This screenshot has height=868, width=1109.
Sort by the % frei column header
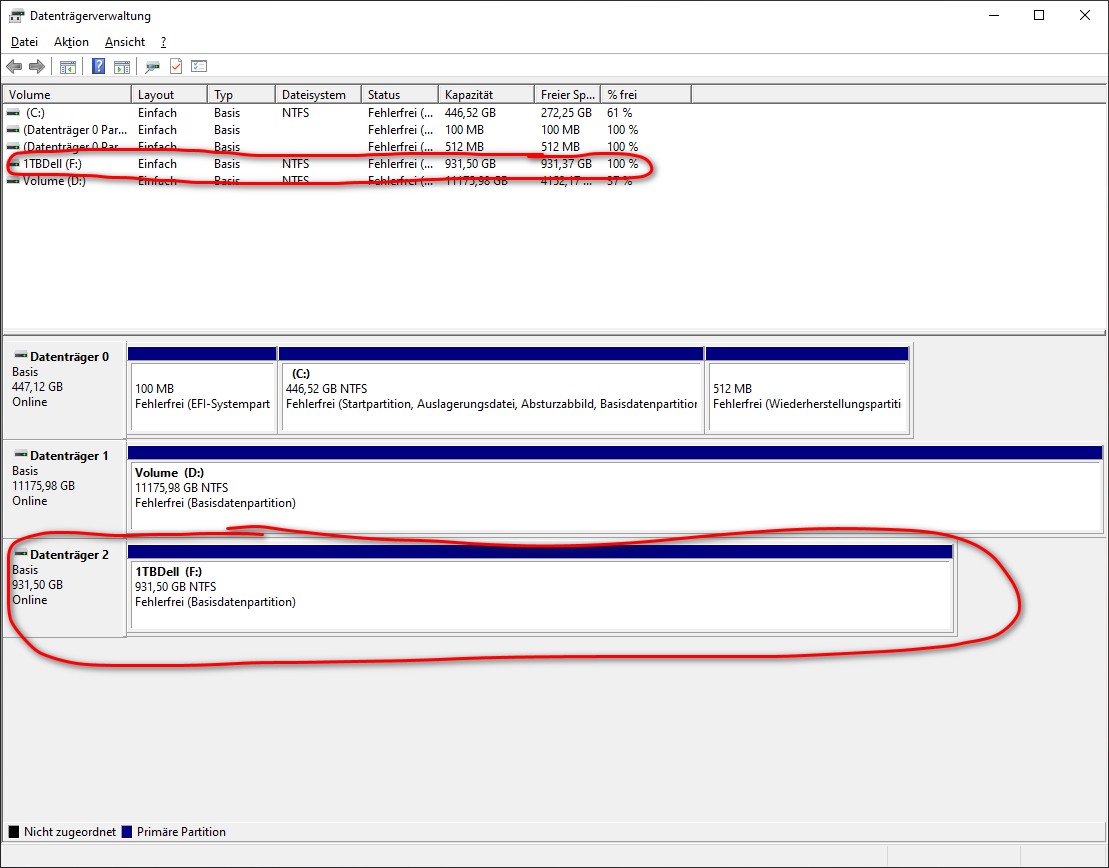(646, 94)
